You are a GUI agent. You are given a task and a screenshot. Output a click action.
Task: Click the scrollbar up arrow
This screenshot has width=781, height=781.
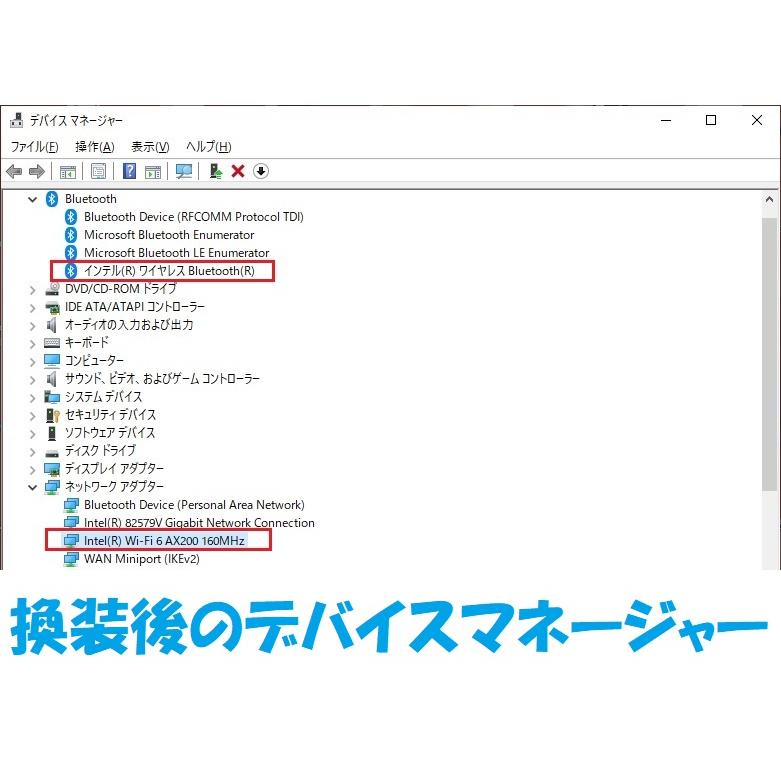(769, 200)
